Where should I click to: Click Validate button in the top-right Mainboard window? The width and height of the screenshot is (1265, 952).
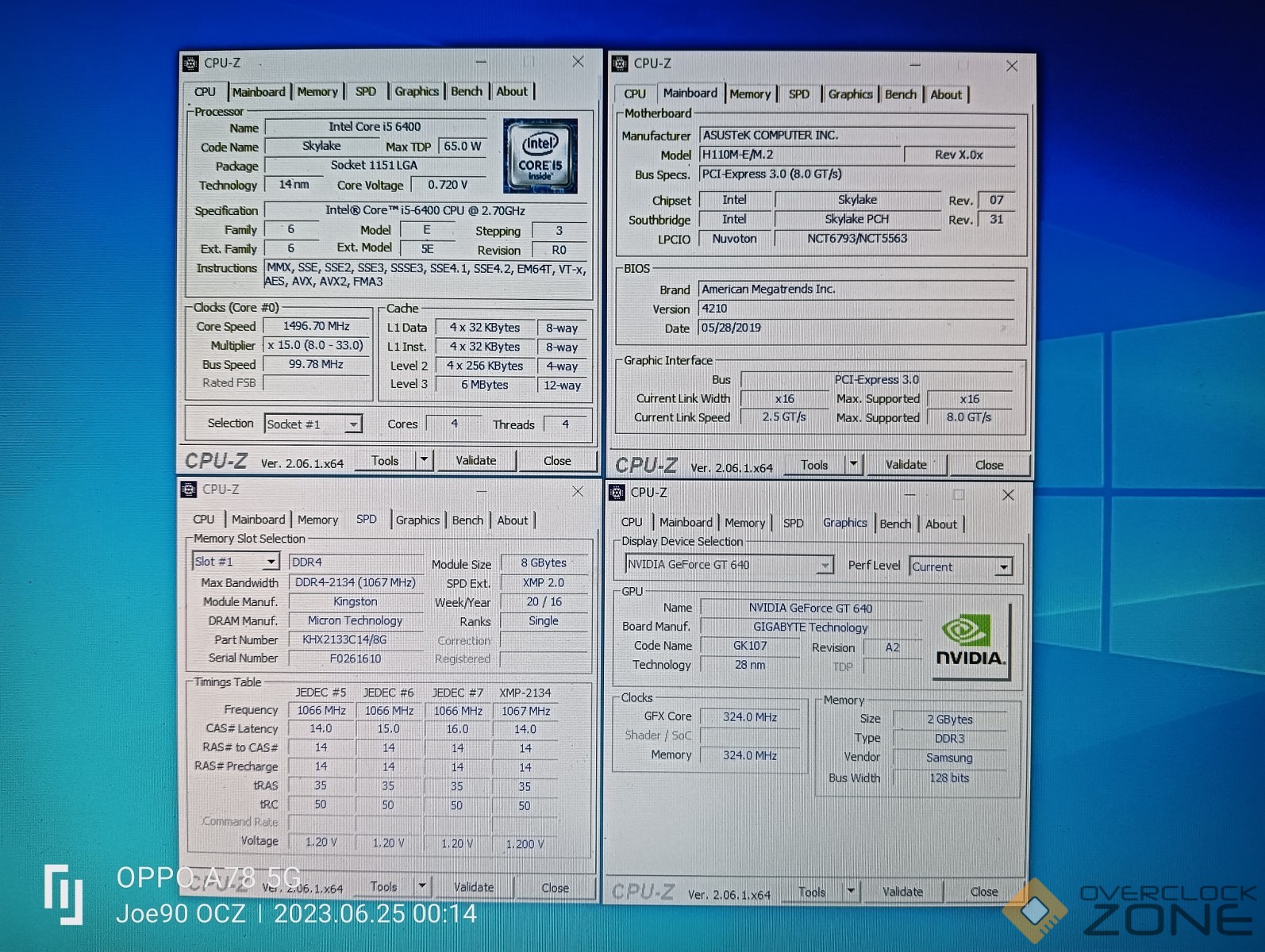pos(905,465)
